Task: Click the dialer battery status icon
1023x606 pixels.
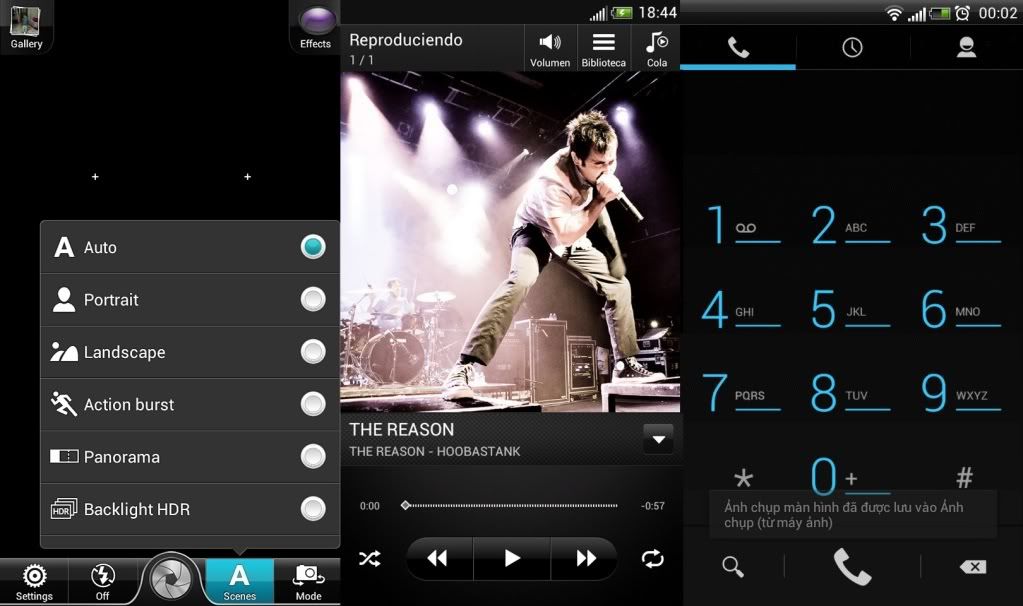Action: point(939,13)
